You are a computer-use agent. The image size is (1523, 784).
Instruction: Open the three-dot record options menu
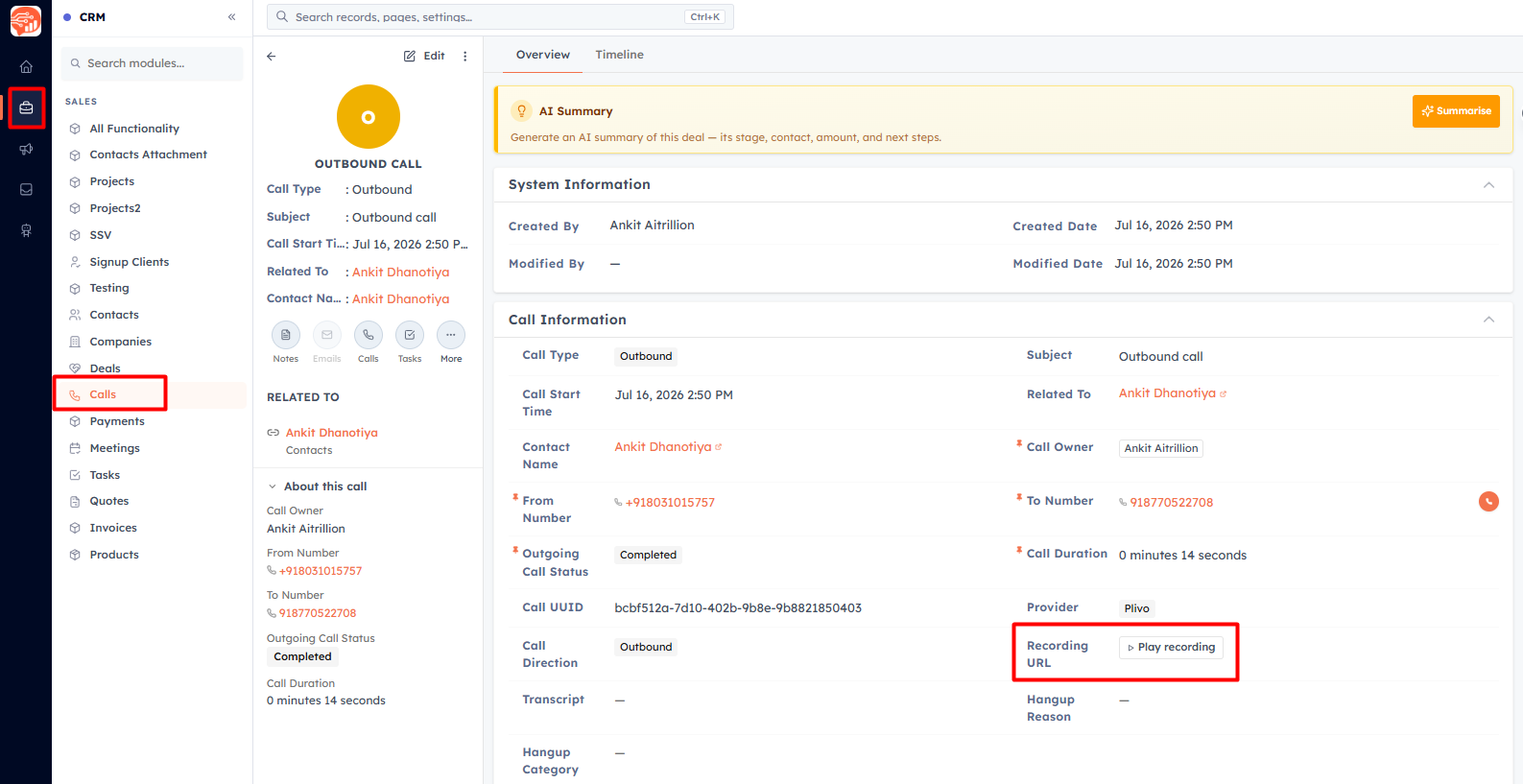(x=465, y=57)
